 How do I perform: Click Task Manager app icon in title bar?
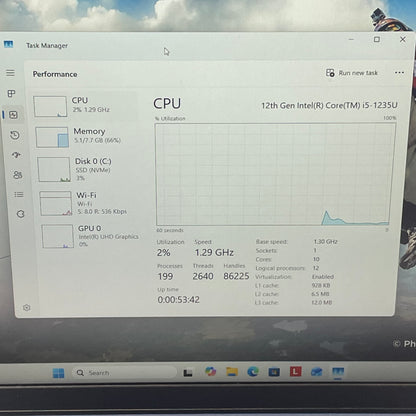point(8,44)
